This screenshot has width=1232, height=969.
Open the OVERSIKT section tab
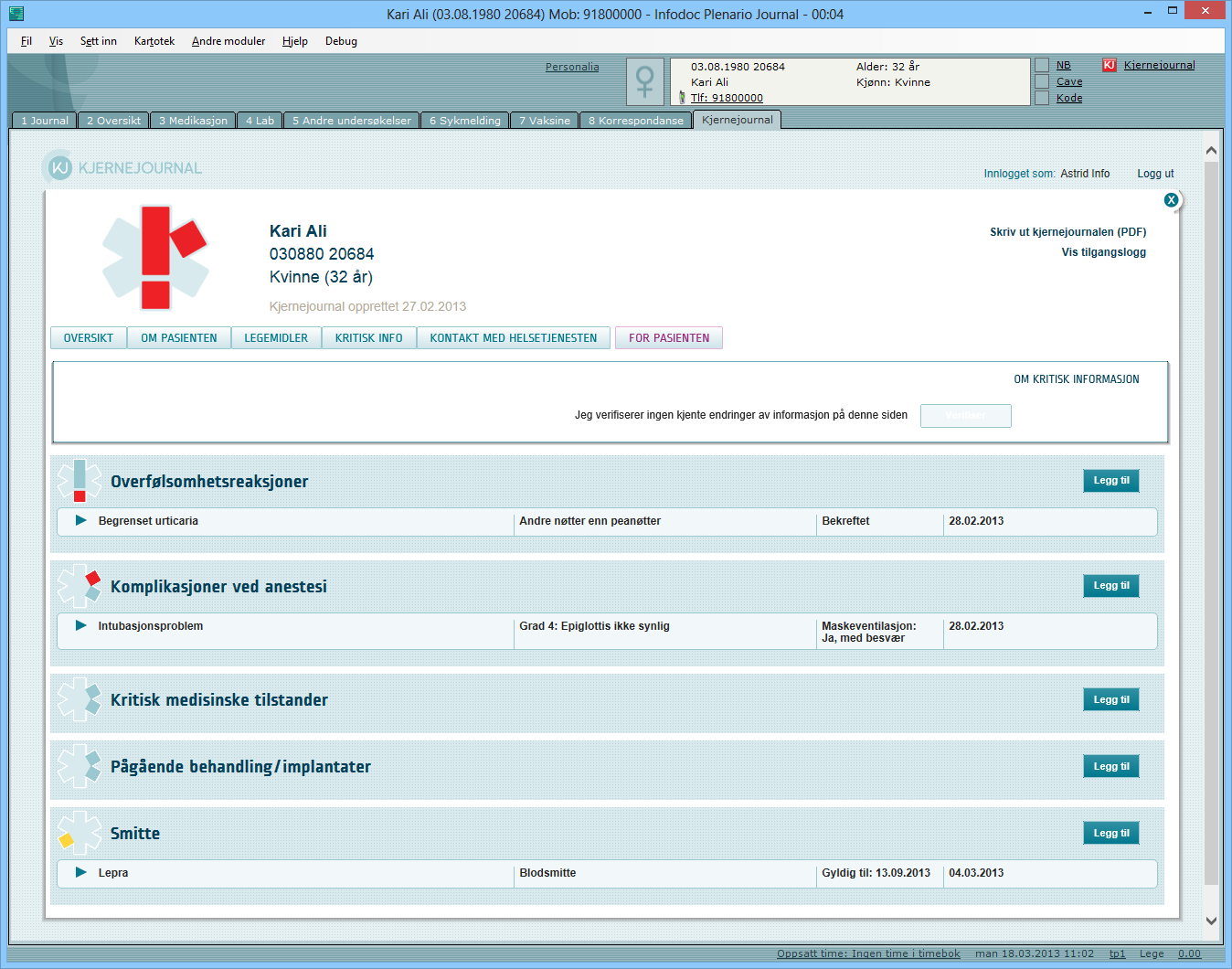pos(89,338)
